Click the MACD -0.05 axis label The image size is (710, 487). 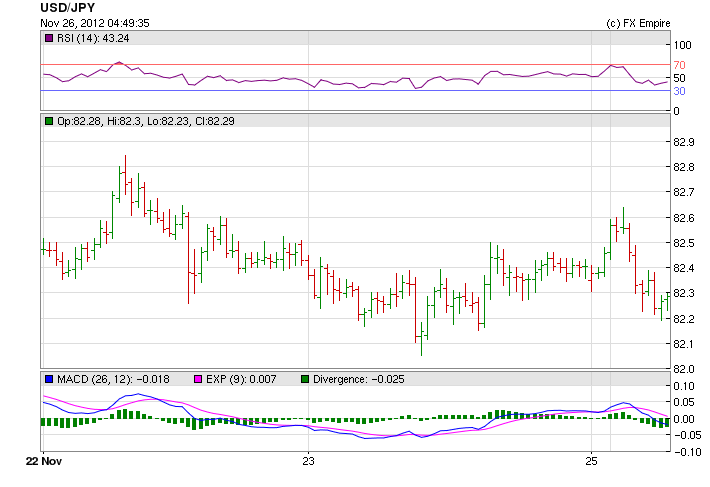(x=688, y=435)
